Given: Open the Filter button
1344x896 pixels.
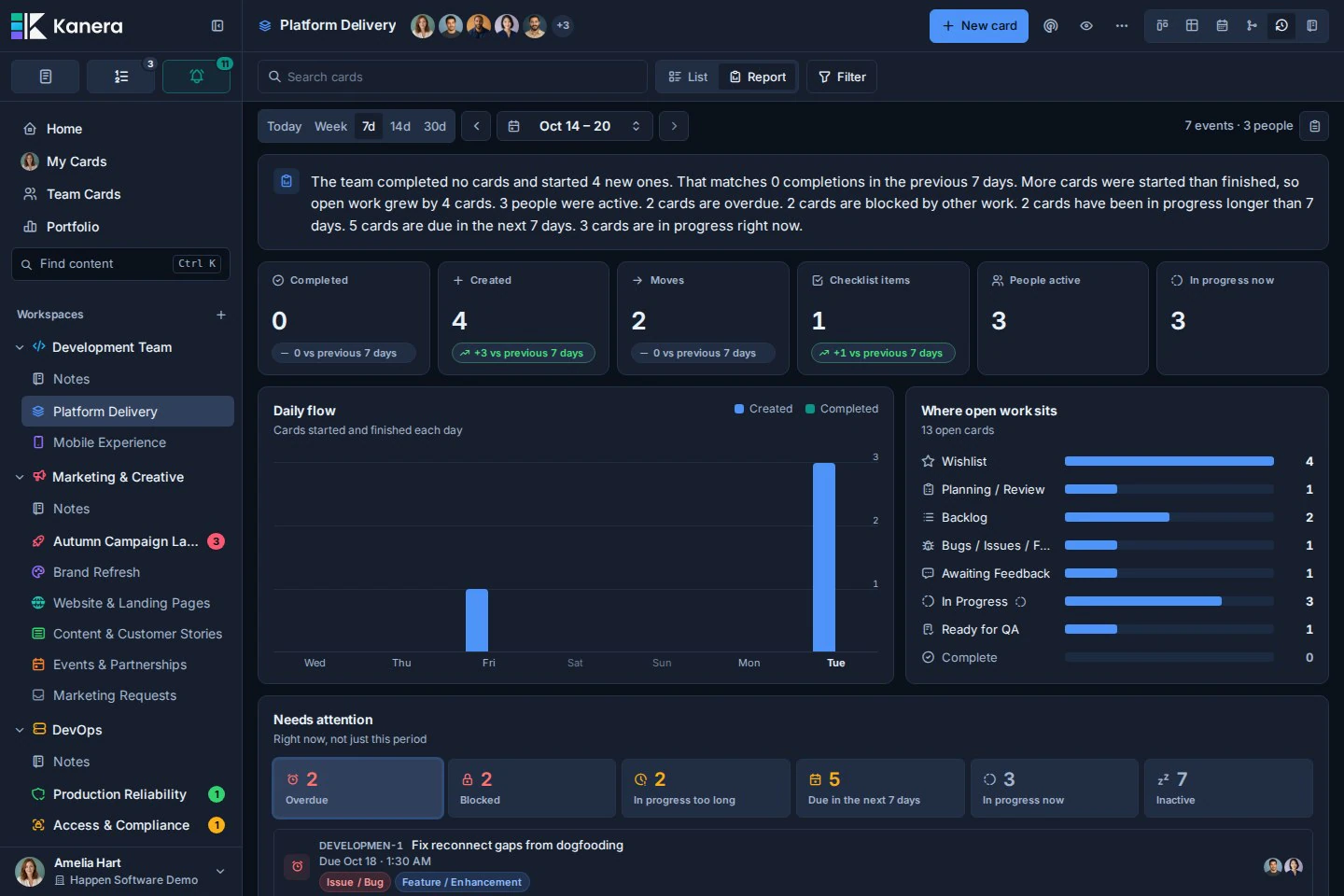Looking at the screenshot, I should coord(842,77).
